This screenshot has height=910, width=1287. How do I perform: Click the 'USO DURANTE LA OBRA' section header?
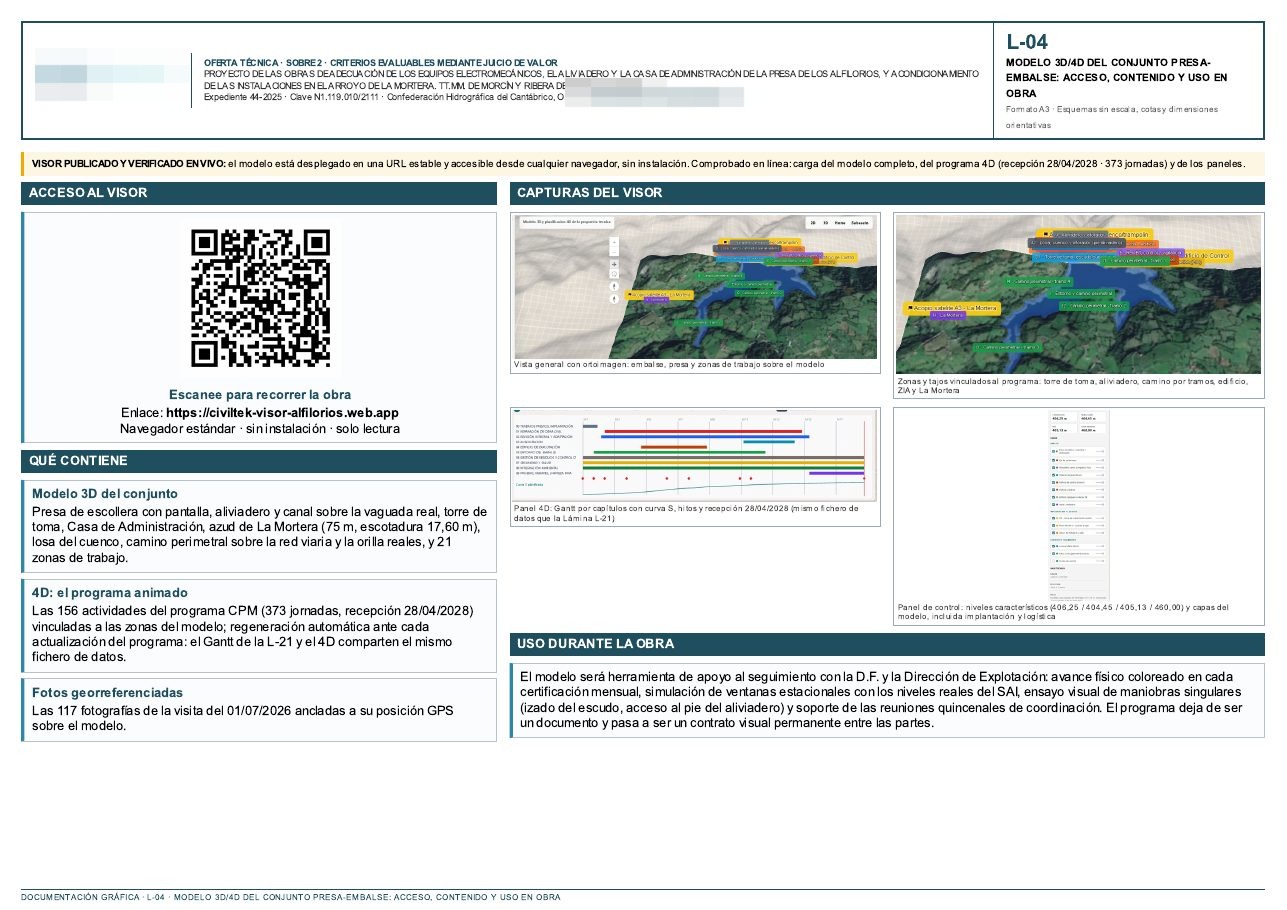pyautogui.click(x=887, y=643)
